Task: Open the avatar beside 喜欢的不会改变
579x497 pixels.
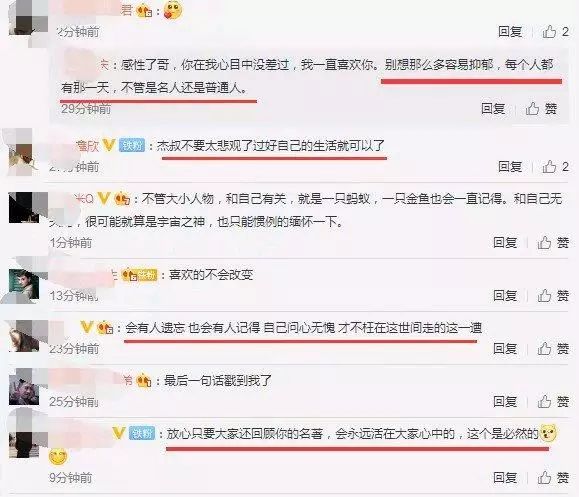Action: click(24, 284)
